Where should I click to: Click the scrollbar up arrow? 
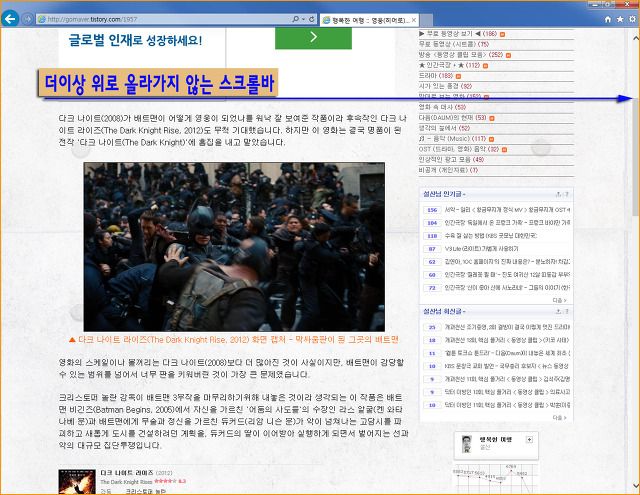point(636,38)
